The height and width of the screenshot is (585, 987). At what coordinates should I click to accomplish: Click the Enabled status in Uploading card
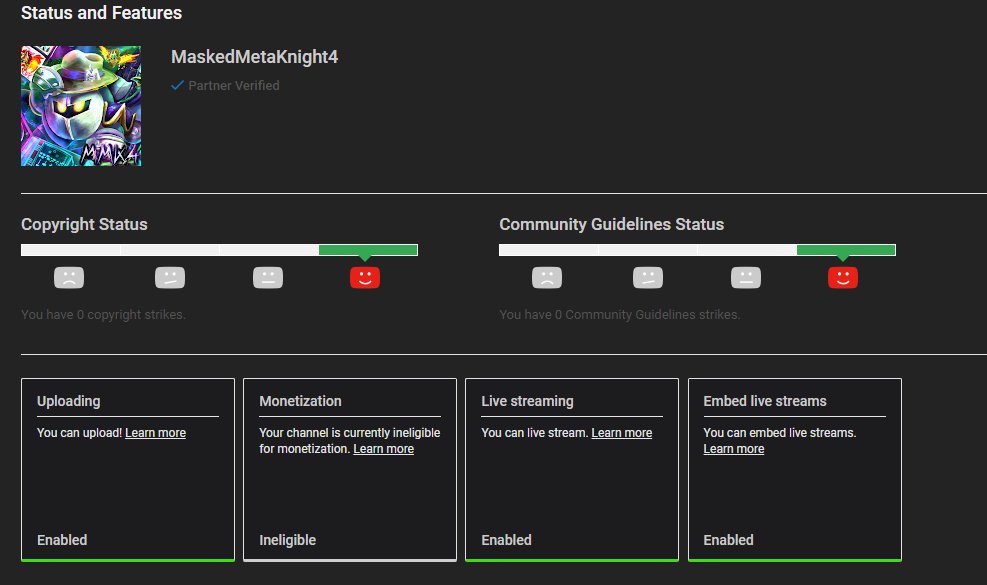tap(62, 540)
